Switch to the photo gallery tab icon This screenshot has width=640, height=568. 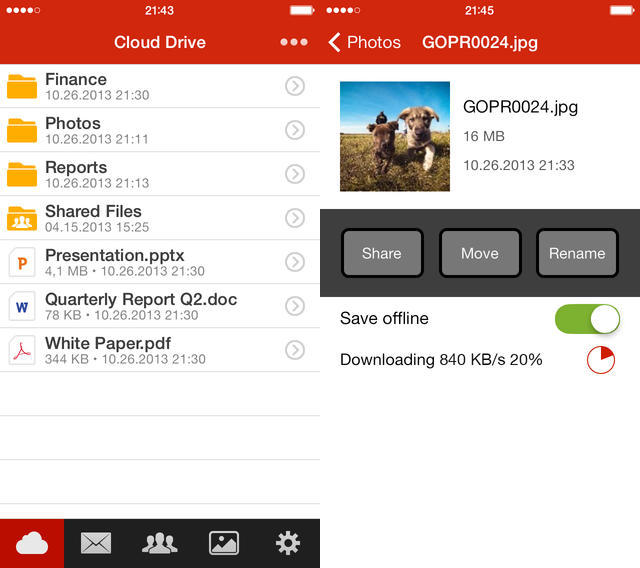click(224, 543)
